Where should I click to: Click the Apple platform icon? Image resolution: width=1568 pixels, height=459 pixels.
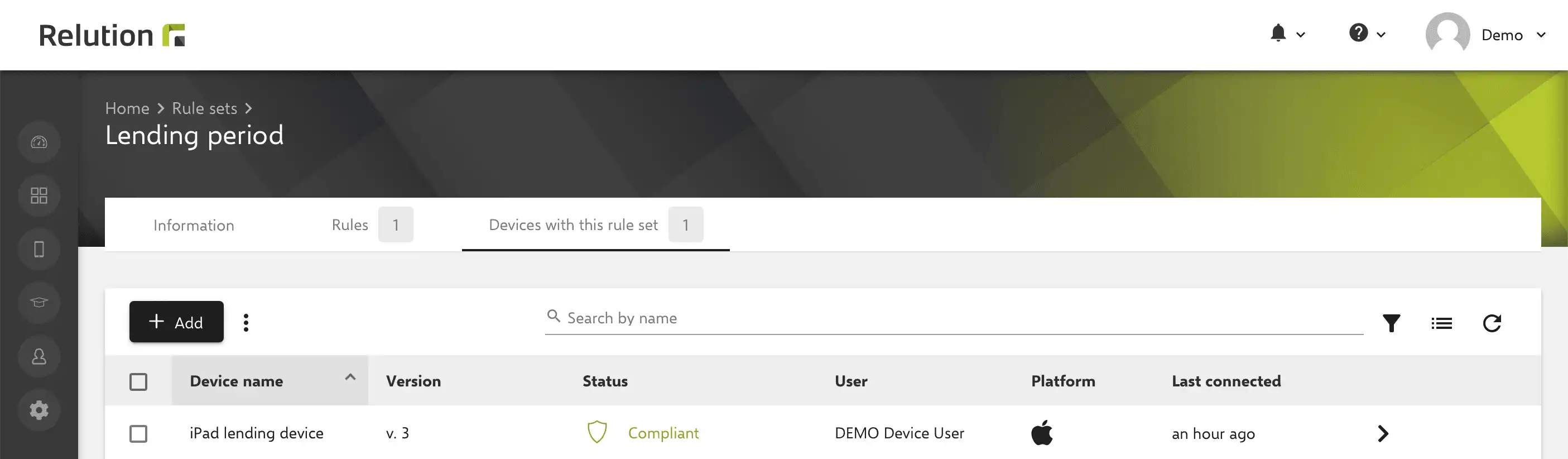point(1042,433)
